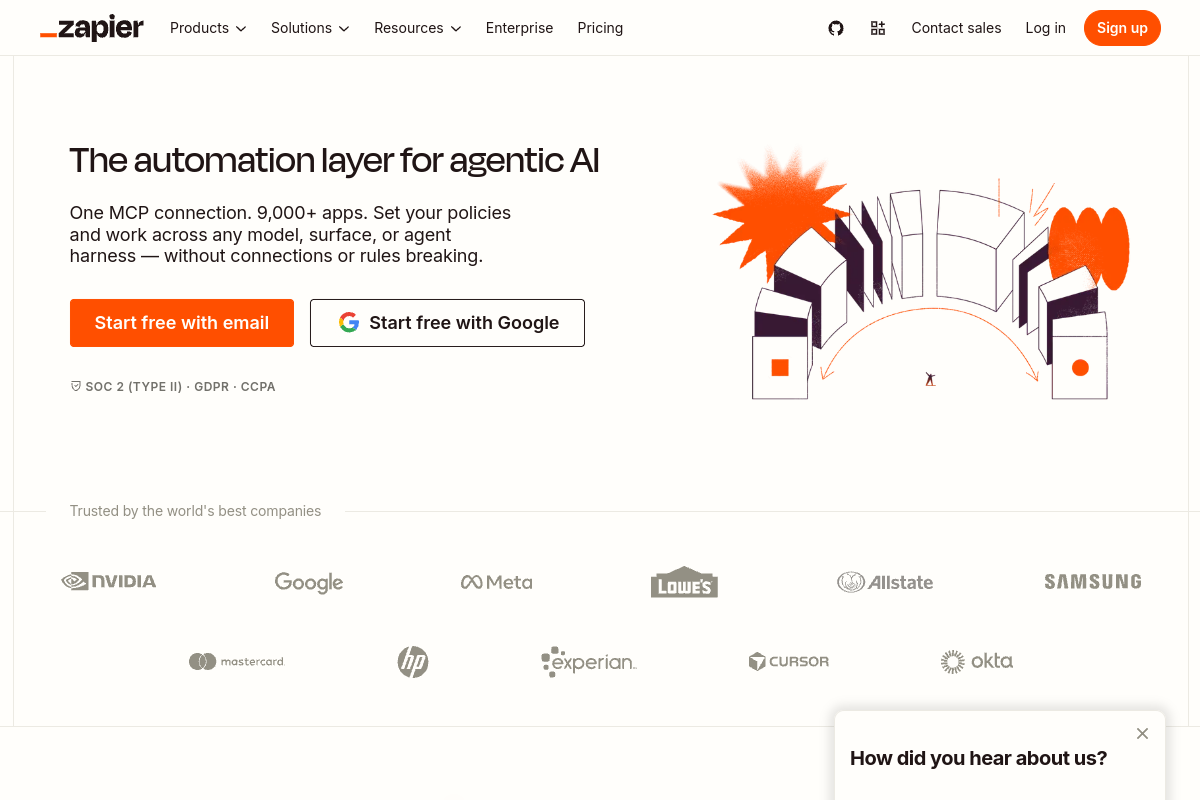Click the Cursor logo
This screenshot has width=1200, height=800.
coord(789,661)
